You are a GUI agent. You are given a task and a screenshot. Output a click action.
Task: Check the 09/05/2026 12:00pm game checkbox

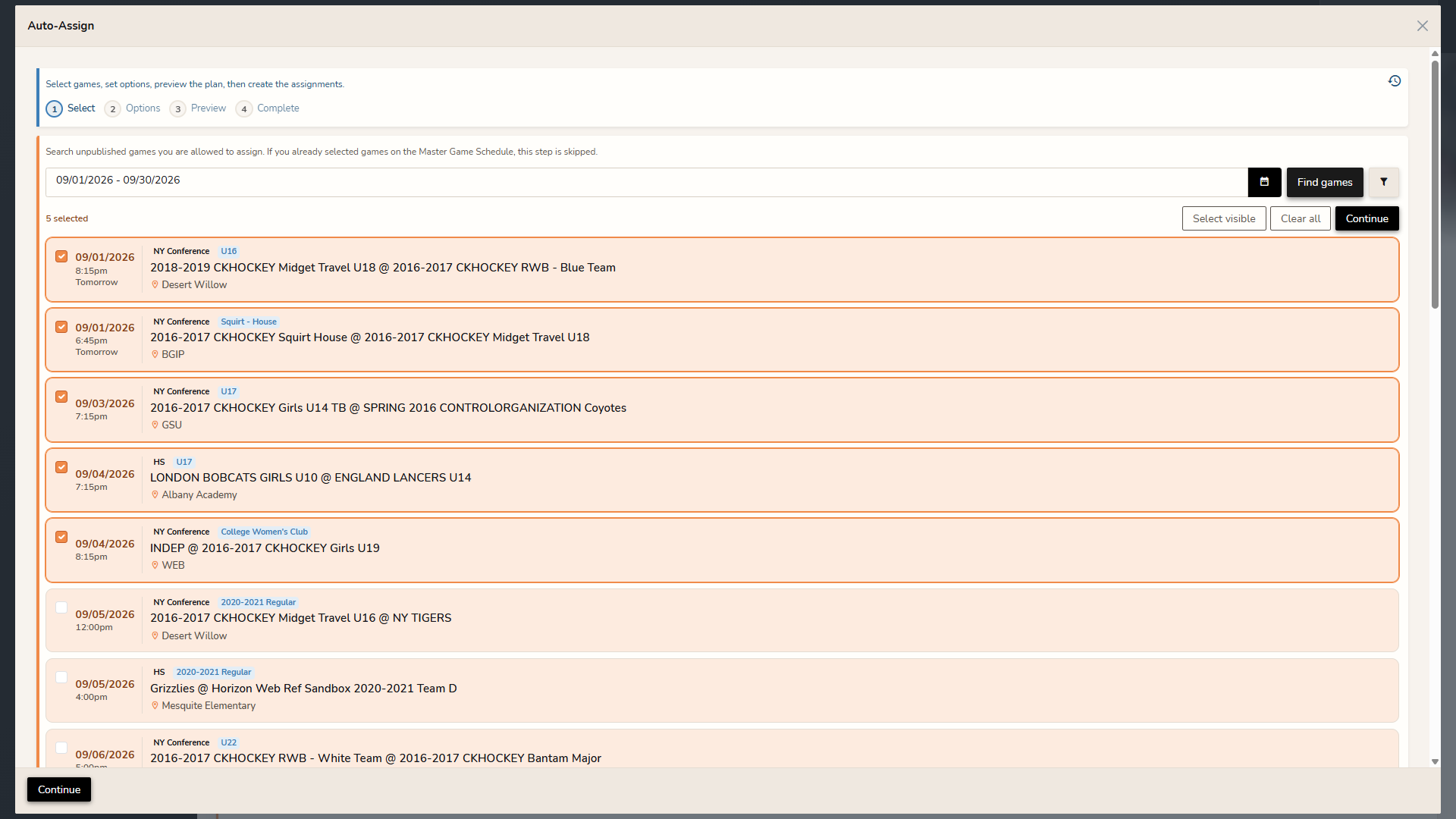(x=61, y=607)
